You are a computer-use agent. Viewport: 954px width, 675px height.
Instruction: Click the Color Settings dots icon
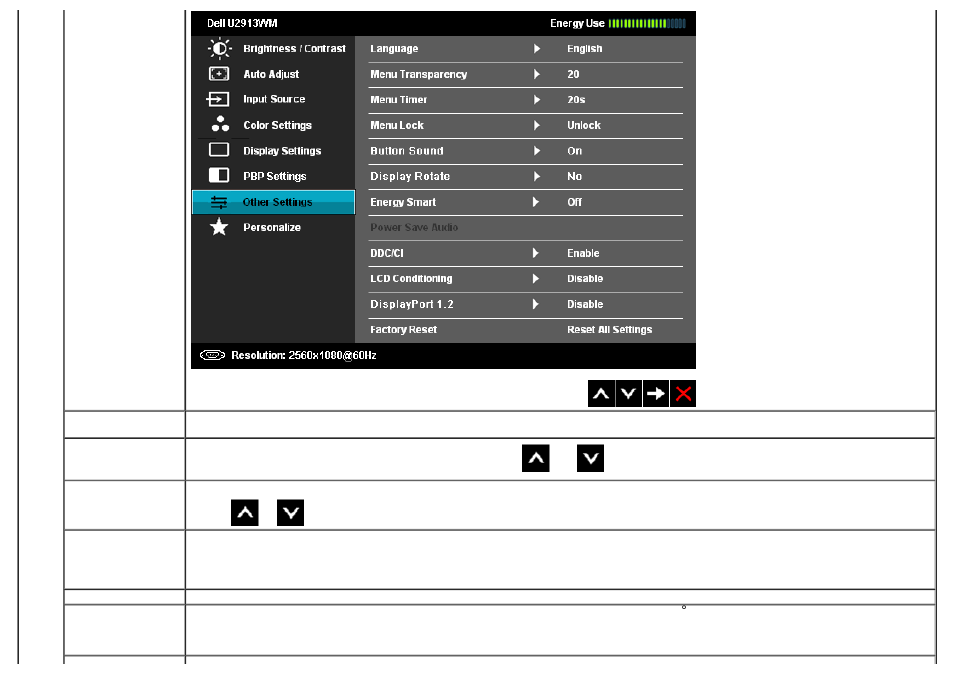pos(220,124)
